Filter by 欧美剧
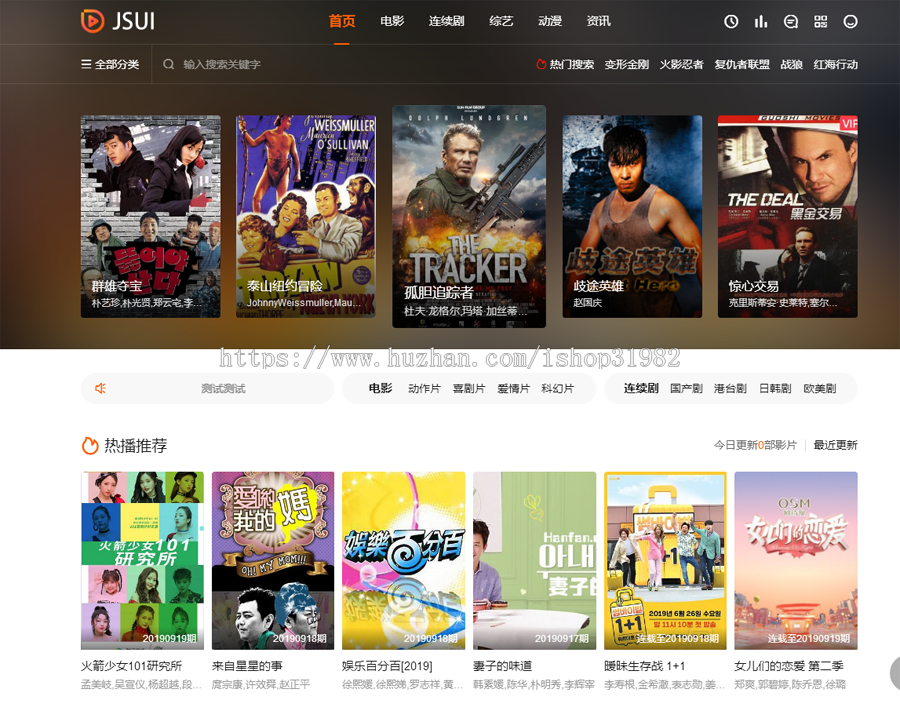Screen dimensions: 900x711 (x=820, y=388)
